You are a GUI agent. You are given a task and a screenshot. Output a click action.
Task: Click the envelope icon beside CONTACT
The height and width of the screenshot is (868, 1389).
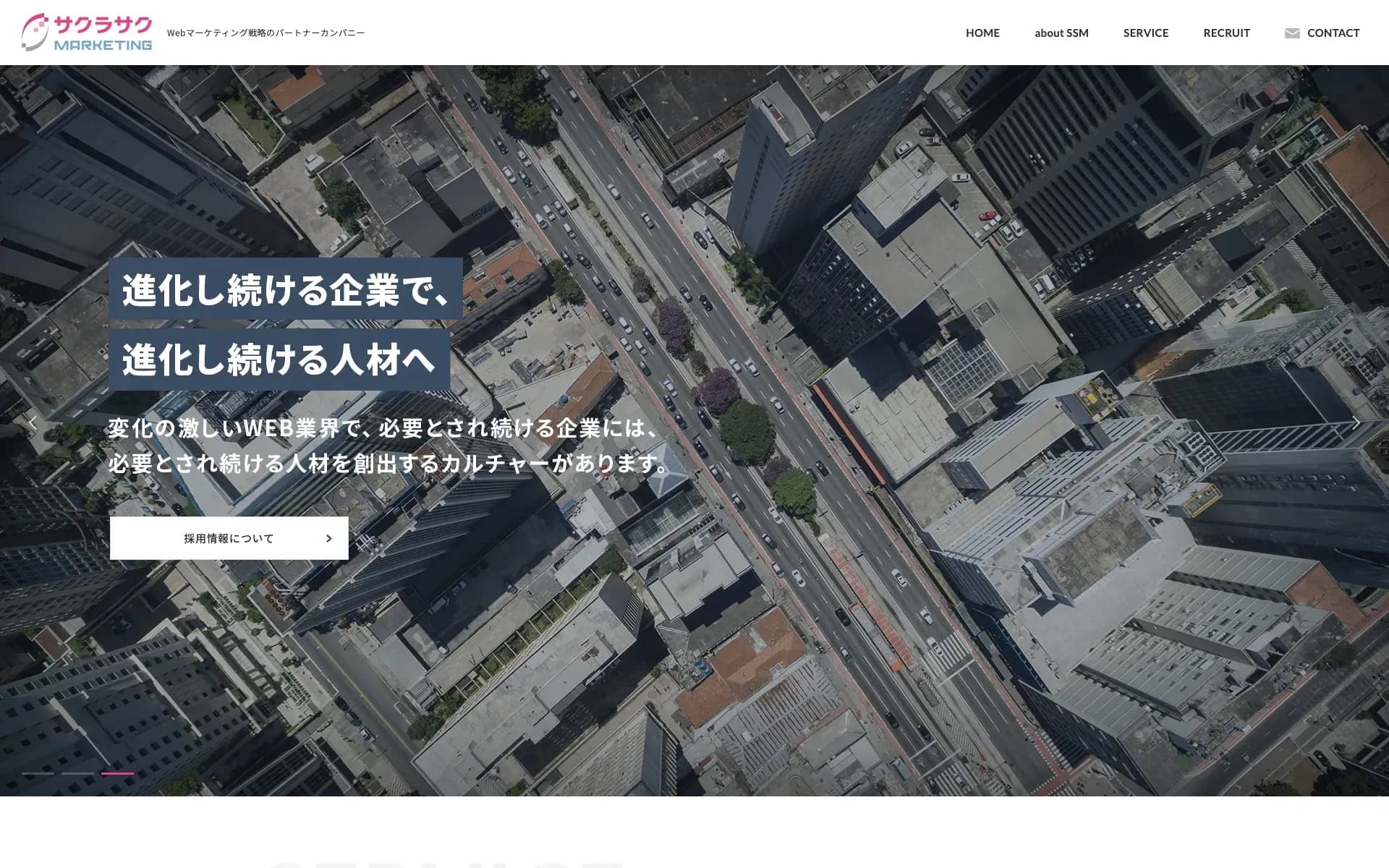tap(1292, 33)
